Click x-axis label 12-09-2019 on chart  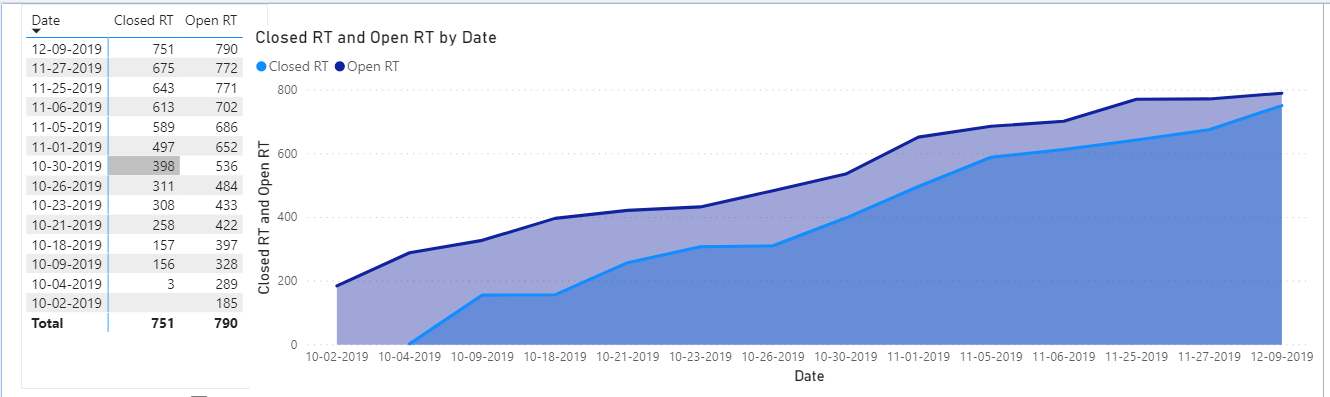1281,356
